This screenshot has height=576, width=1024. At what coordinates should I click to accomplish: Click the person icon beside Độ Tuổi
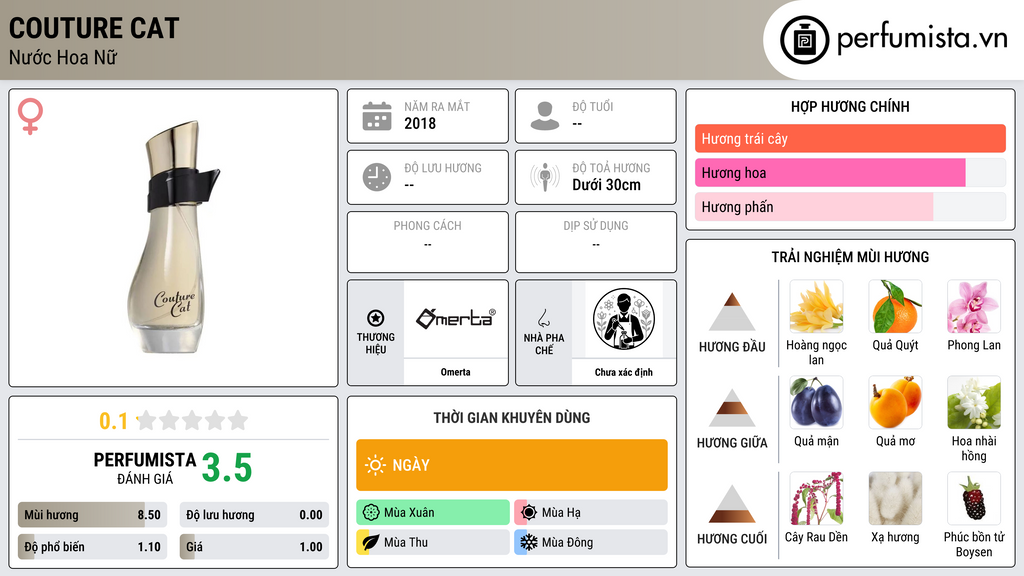point(545,116)
